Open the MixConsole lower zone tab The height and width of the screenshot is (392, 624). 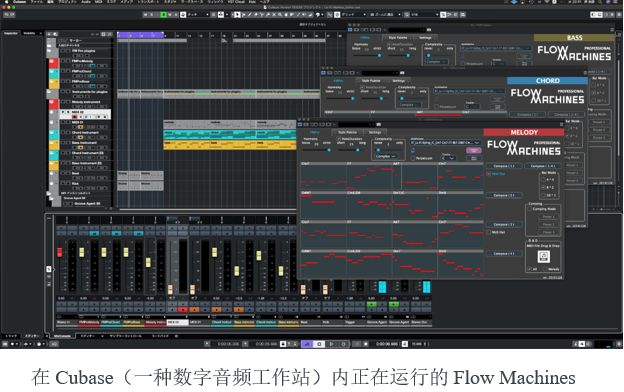(x=62, y=336)
